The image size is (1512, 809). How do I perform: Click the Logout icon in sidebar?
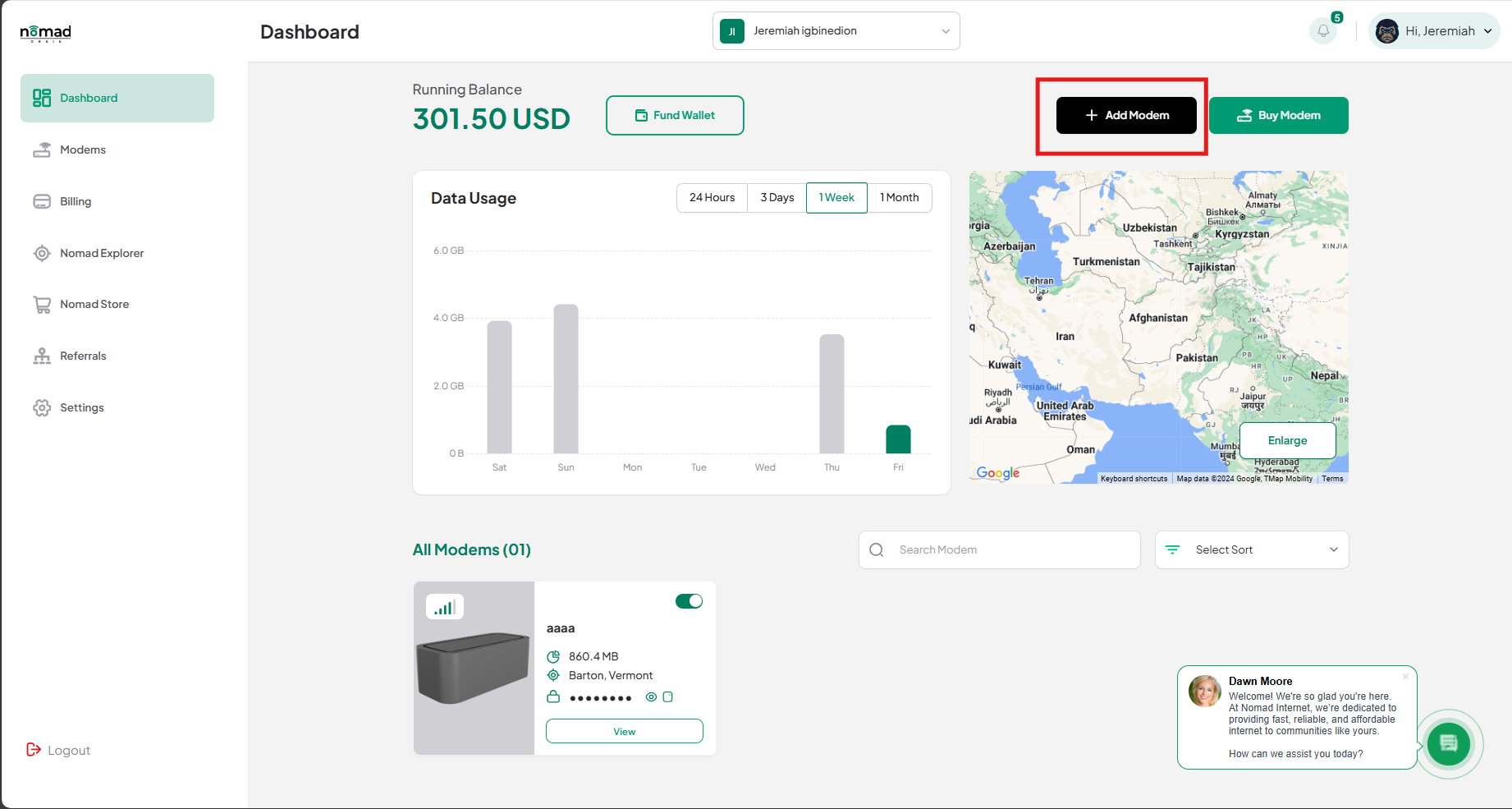[x=34, y=750]
